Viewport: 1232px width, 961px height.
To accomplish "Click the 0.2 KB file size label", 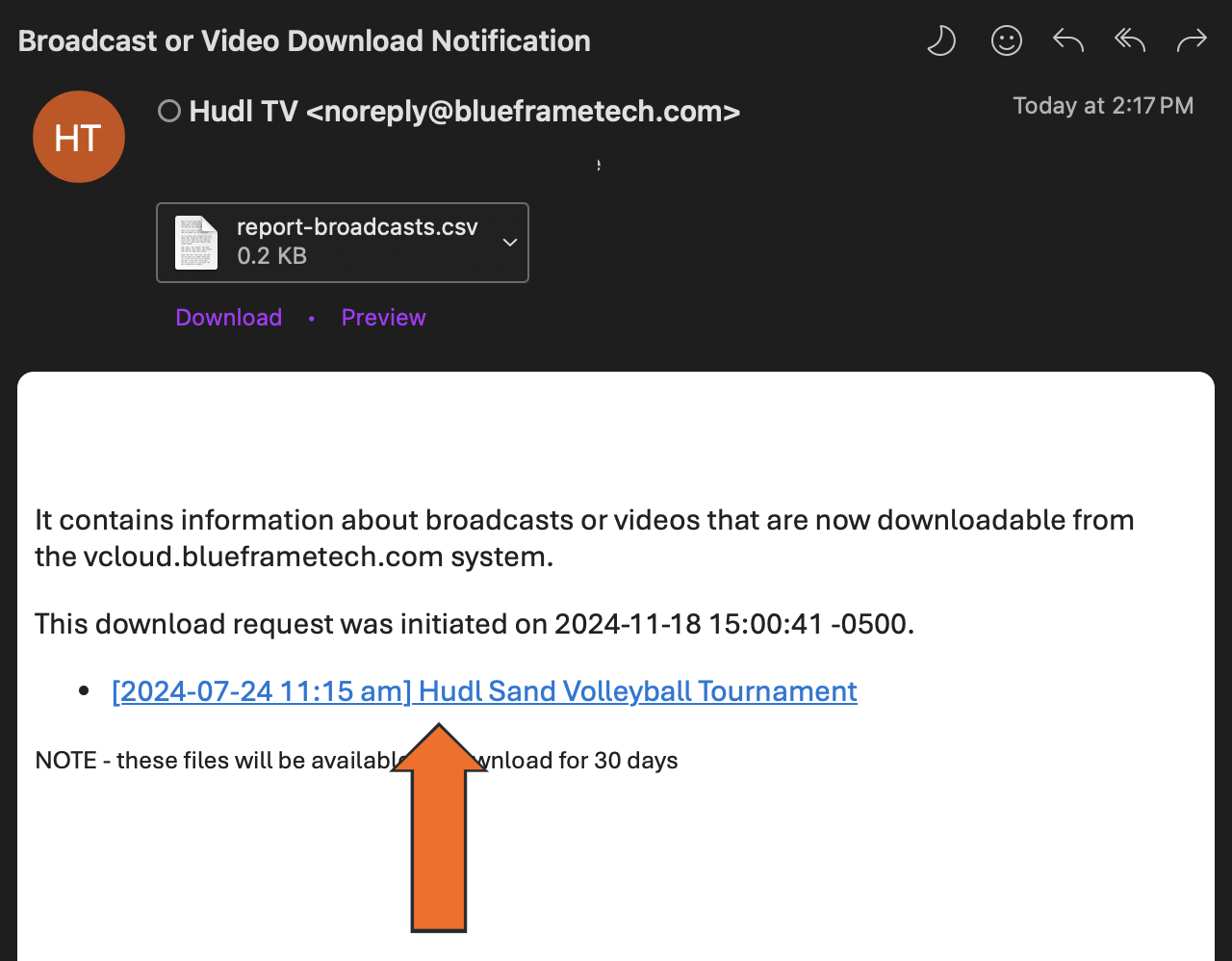I will click(271, 255).
